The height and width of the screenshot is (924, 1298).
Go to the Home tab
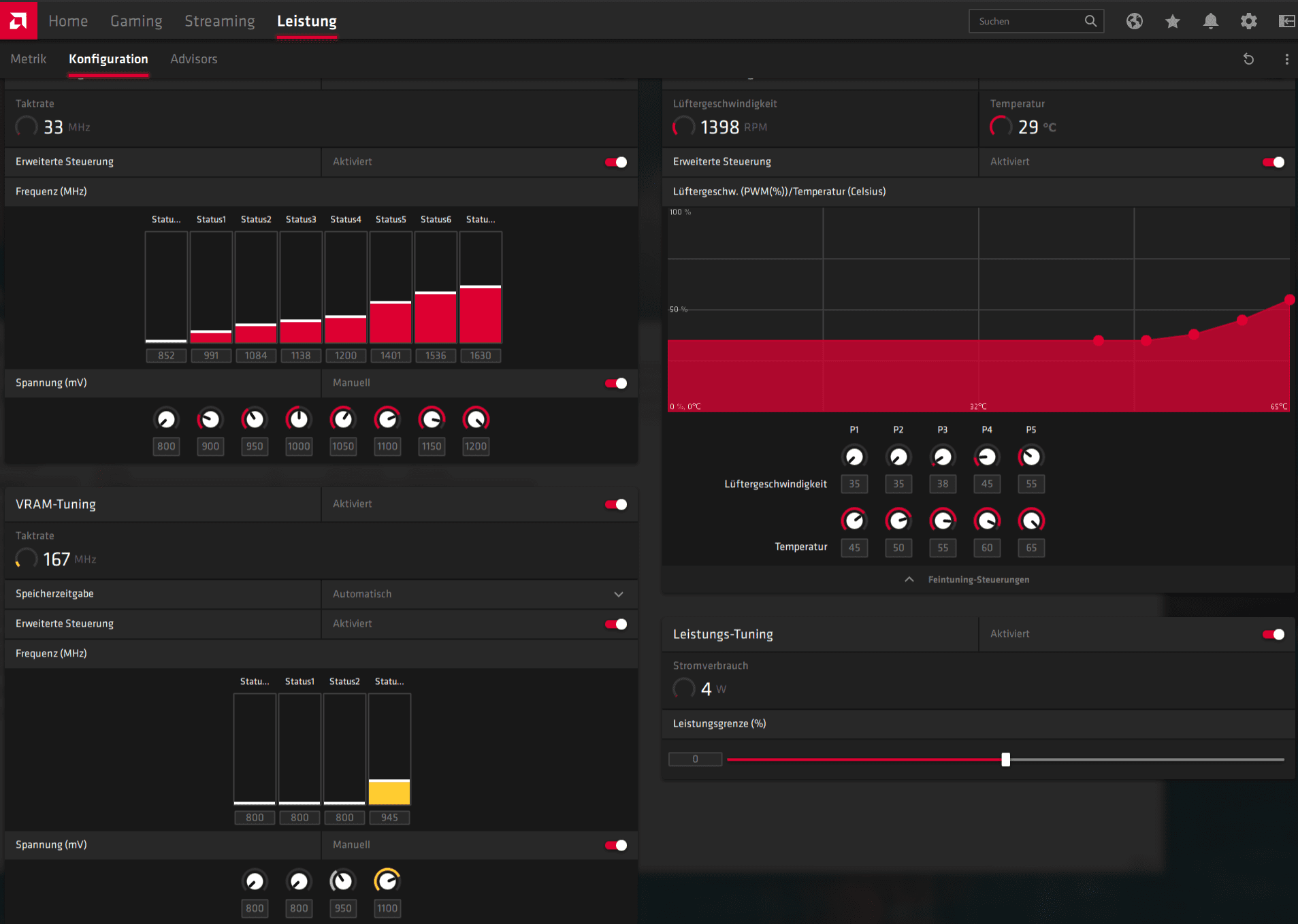coord(68,21)
